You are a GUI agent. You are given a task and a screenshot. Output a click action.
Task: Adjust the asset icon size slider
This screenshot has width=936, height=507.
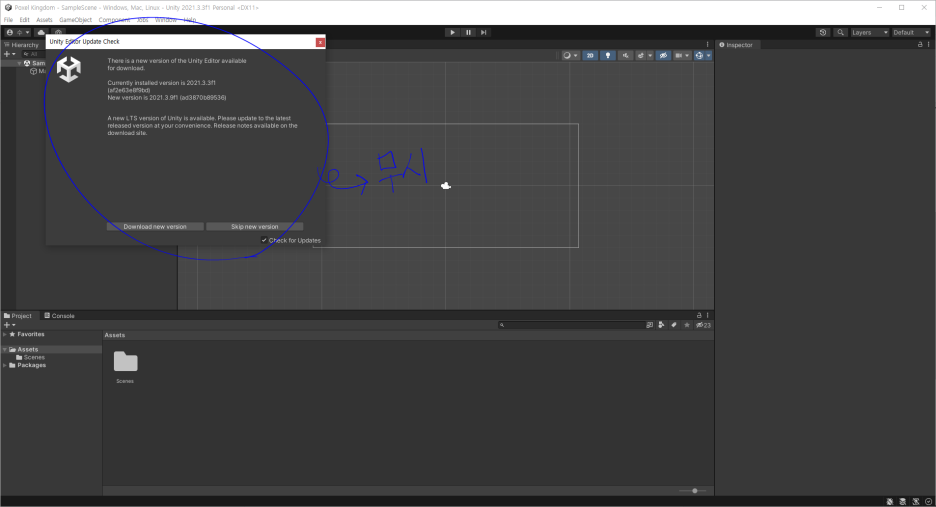coord(692,491)
